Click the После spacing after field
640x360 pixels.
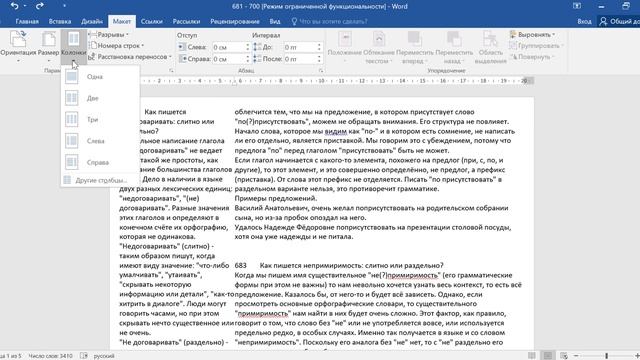point(300,59)
